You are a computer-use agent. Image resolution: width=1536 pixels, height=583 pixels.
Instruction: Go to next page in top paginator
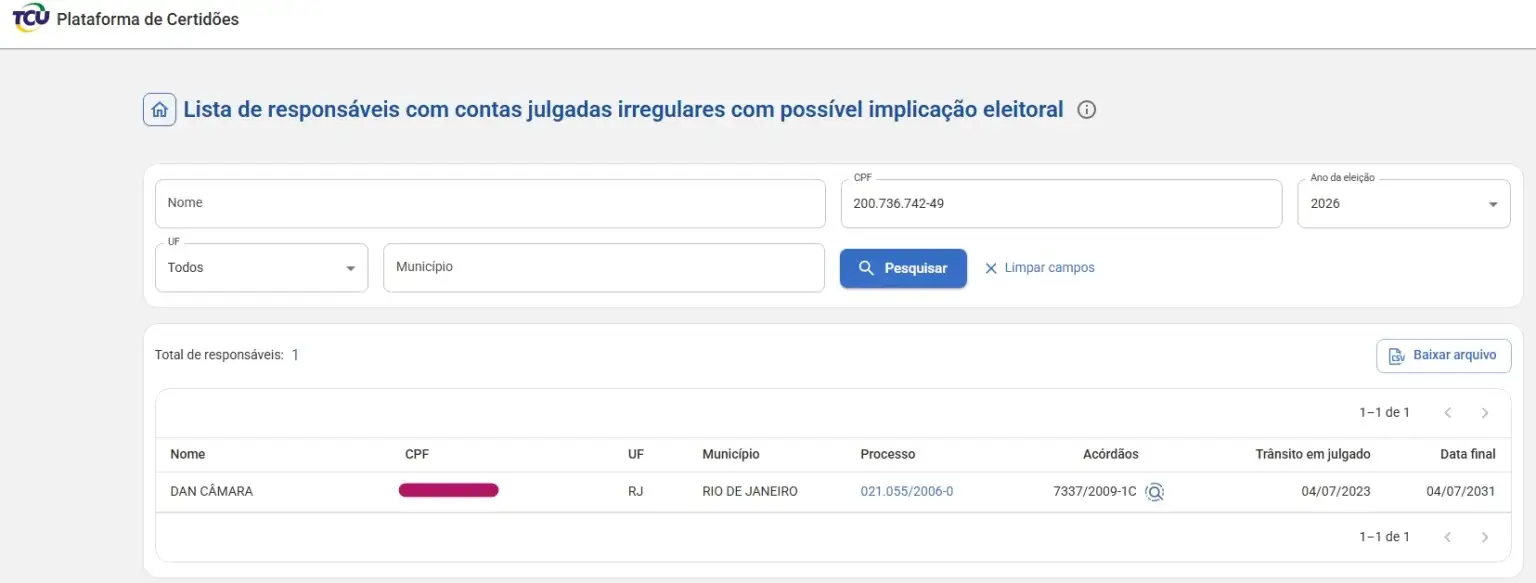point(1485,413)
